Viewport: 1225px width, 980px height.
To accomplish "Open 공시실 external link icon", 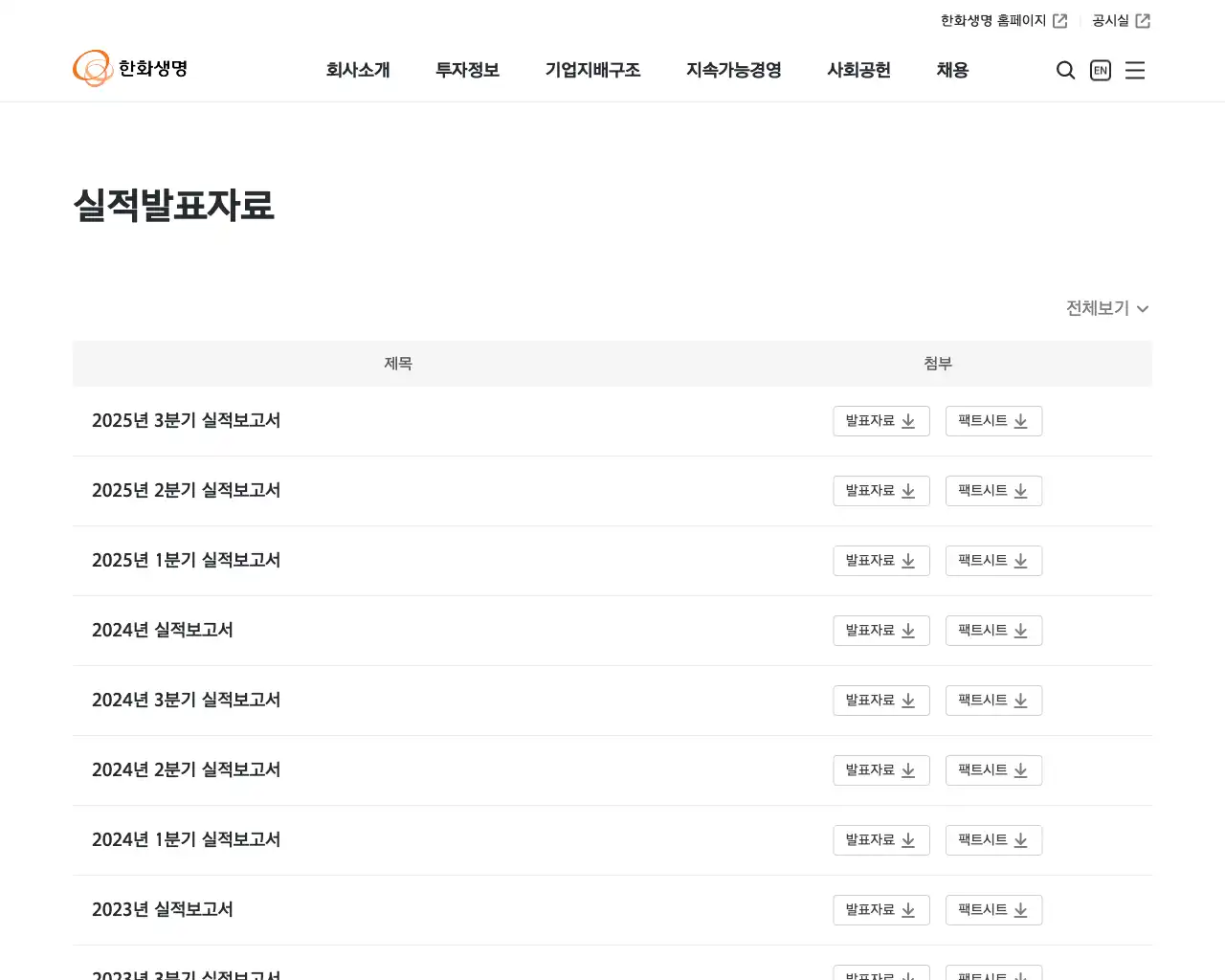I will coord(1143,19).
